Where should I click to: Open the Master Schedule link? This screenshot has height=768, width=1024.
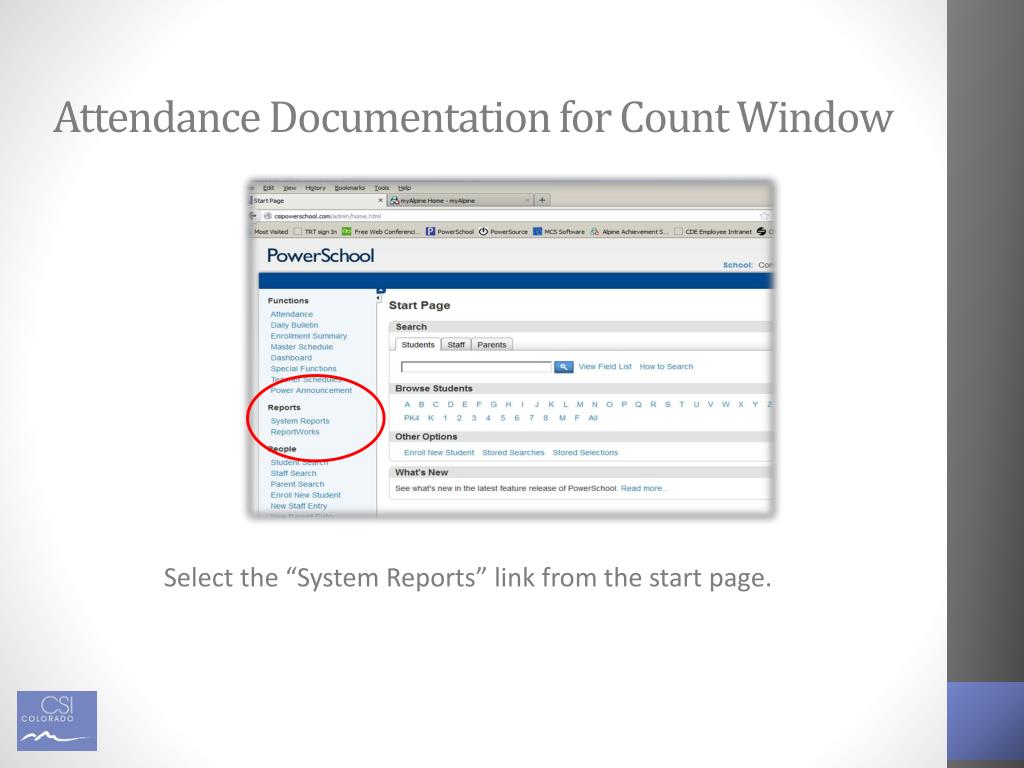click(302, 347)
